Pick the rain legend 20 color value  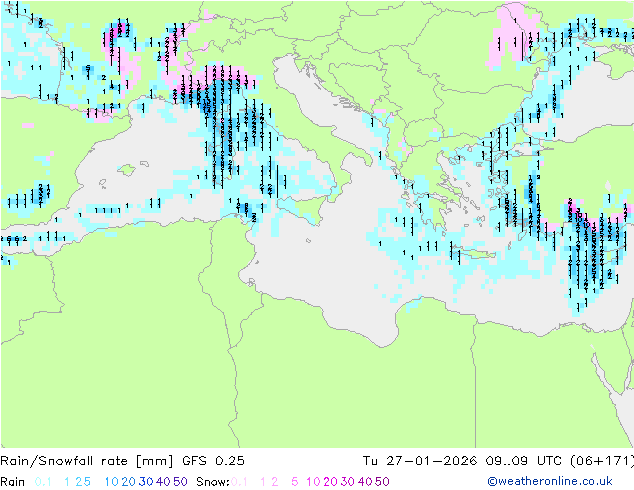pyautogui.click(x=128, y=482)
